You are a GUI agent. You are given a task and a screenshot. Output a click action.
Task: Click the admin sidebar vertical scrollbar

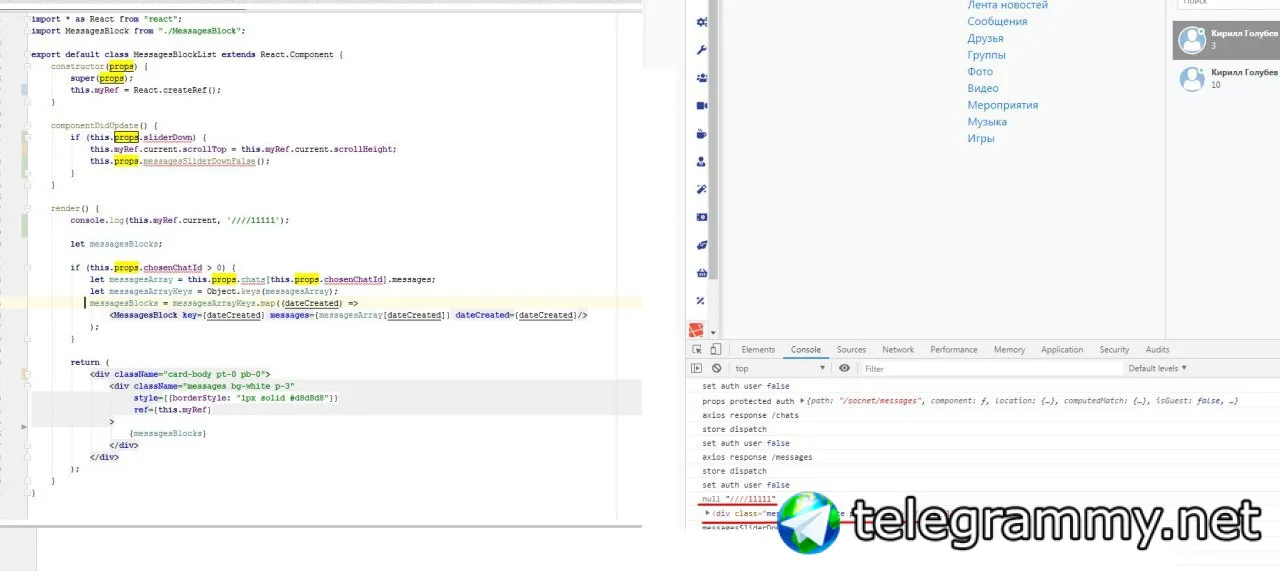tap(714, 140)
